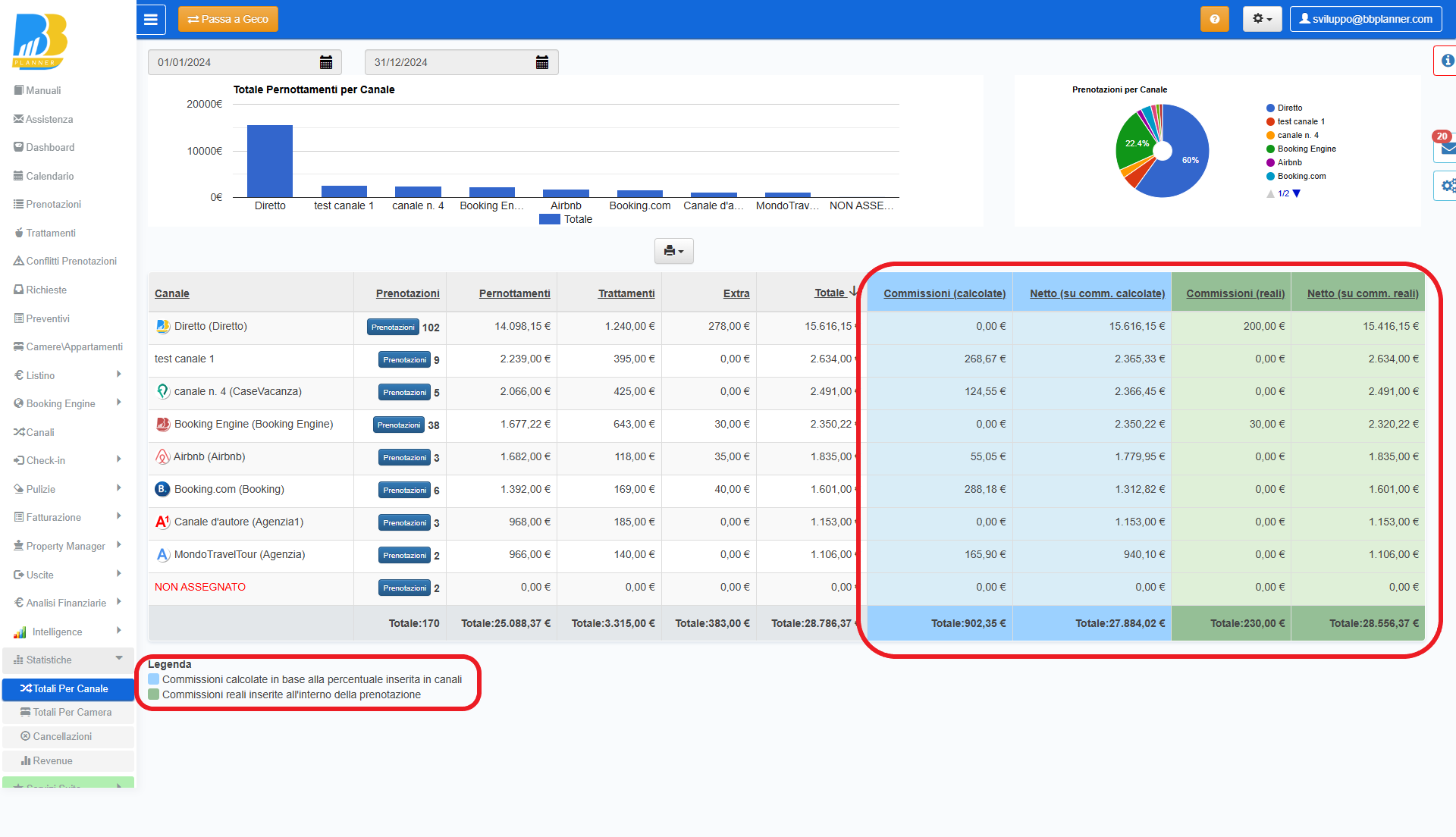
Task: Open calendar picker for end date
Action: 542,62
